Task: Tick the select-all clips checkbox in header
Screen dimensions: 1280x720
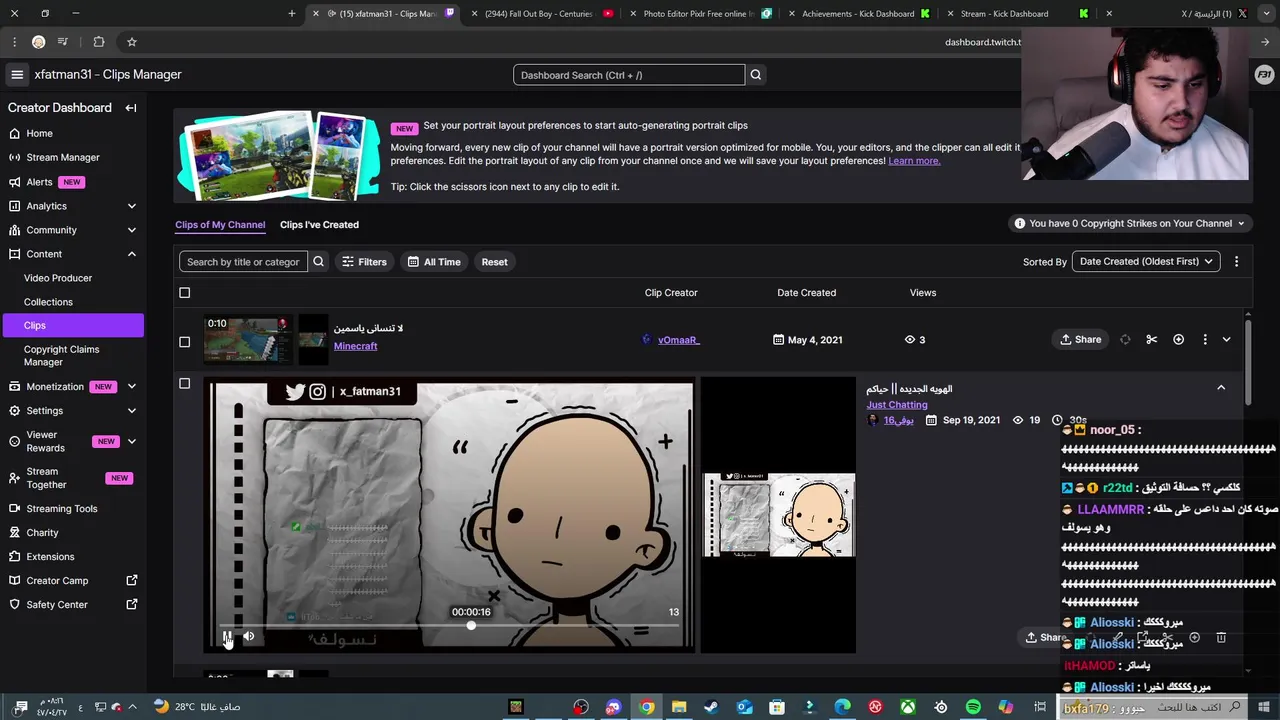Action: coord(184,293)
